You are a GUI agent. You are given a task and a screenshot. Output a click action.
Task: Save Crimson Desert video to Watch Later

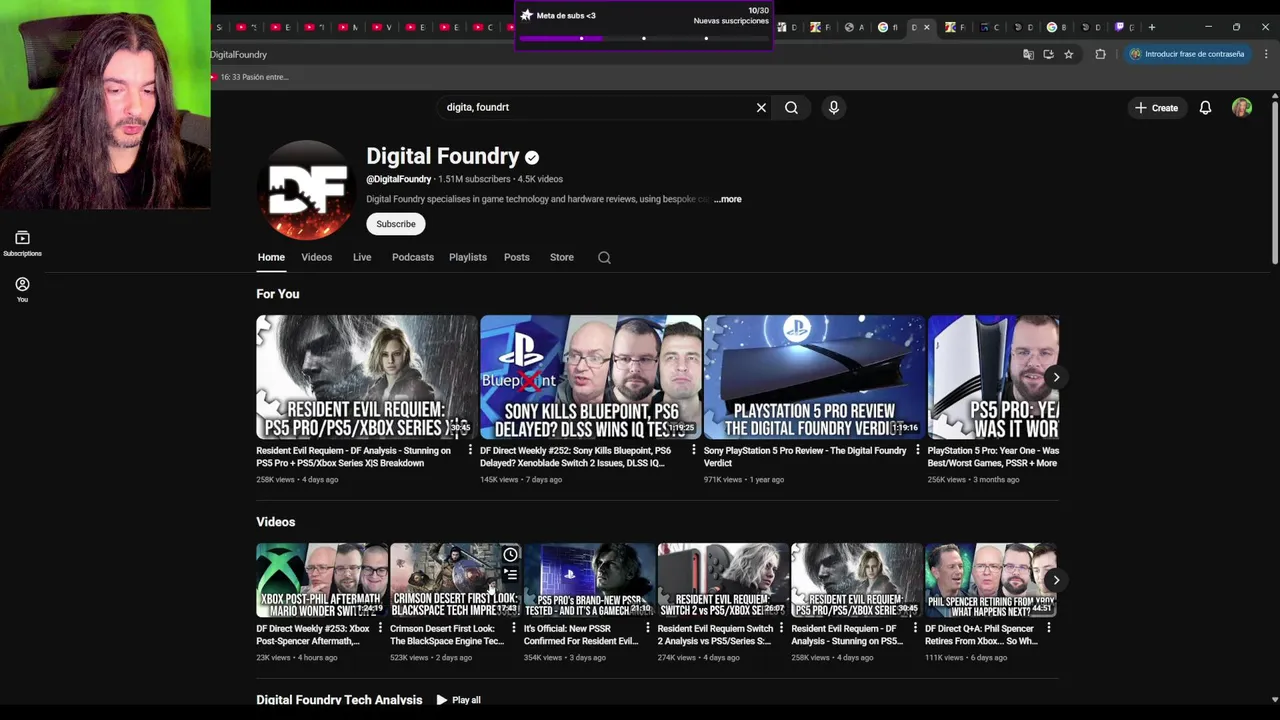[x=510, y=555]
